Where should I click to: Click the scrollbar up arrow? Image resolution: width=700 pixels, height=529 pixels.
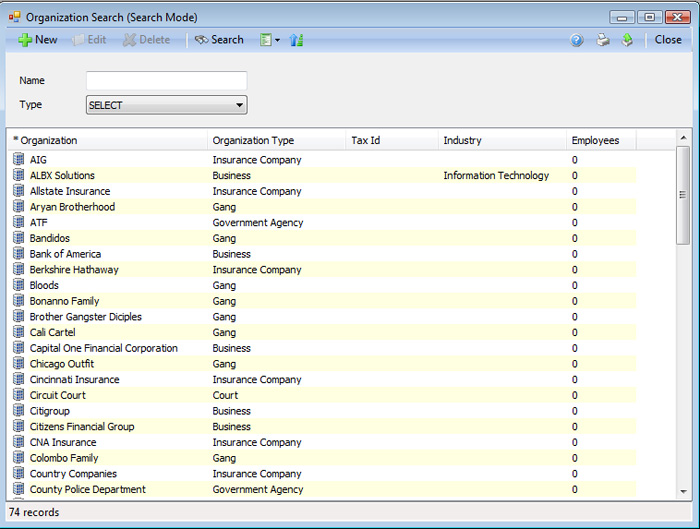pos(683,138)
